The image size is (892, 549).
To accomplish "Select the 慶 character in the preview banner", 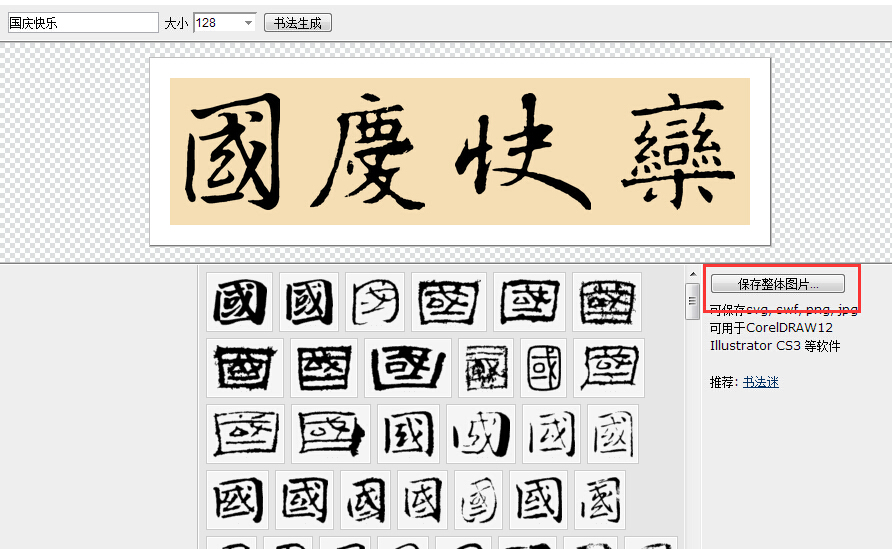I will (369, 152).
